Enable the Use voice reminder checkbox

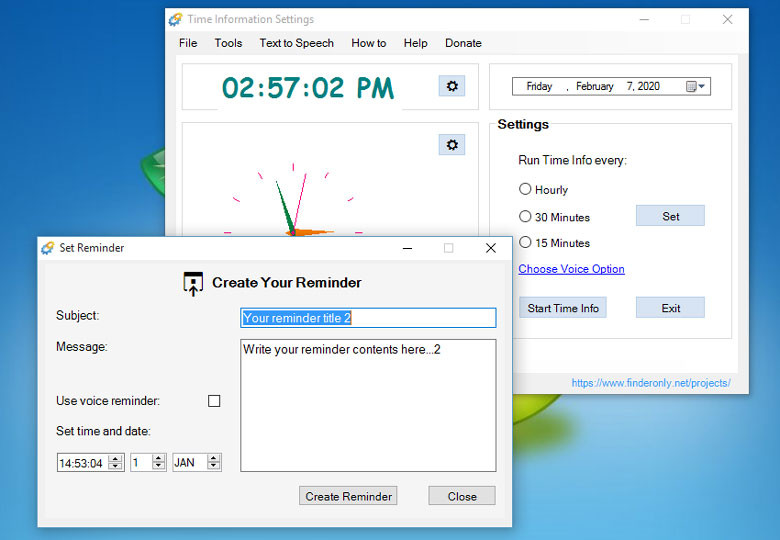pyautogui.click(x=214, y=401)
